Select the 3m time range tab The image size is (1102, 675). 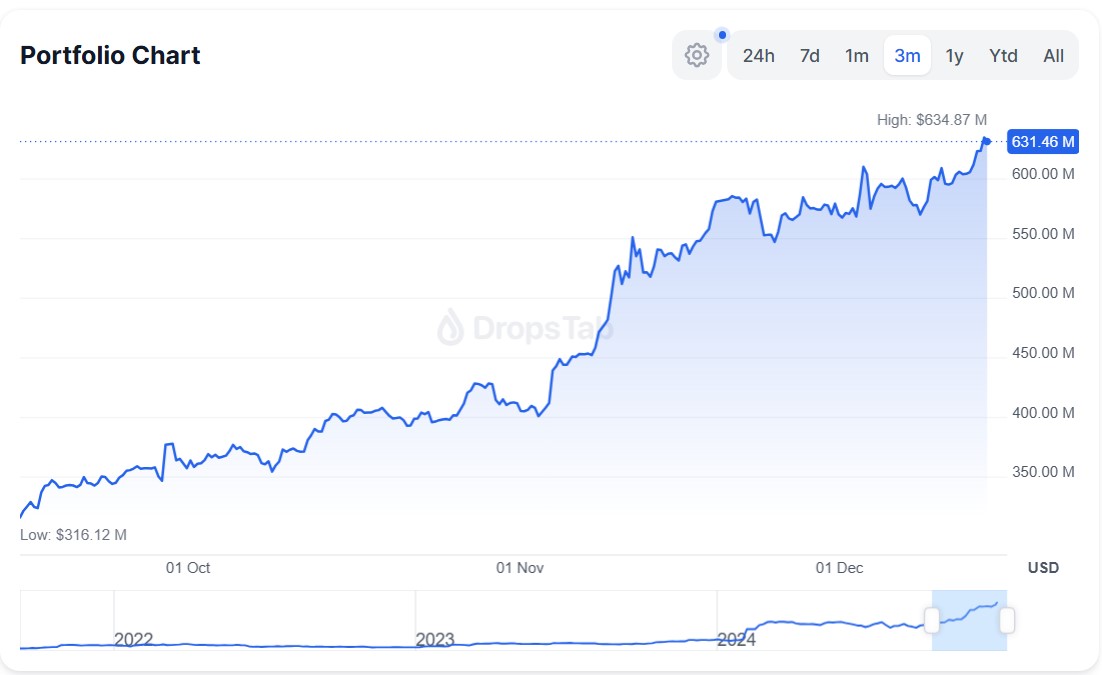click(x=907, y=55)
